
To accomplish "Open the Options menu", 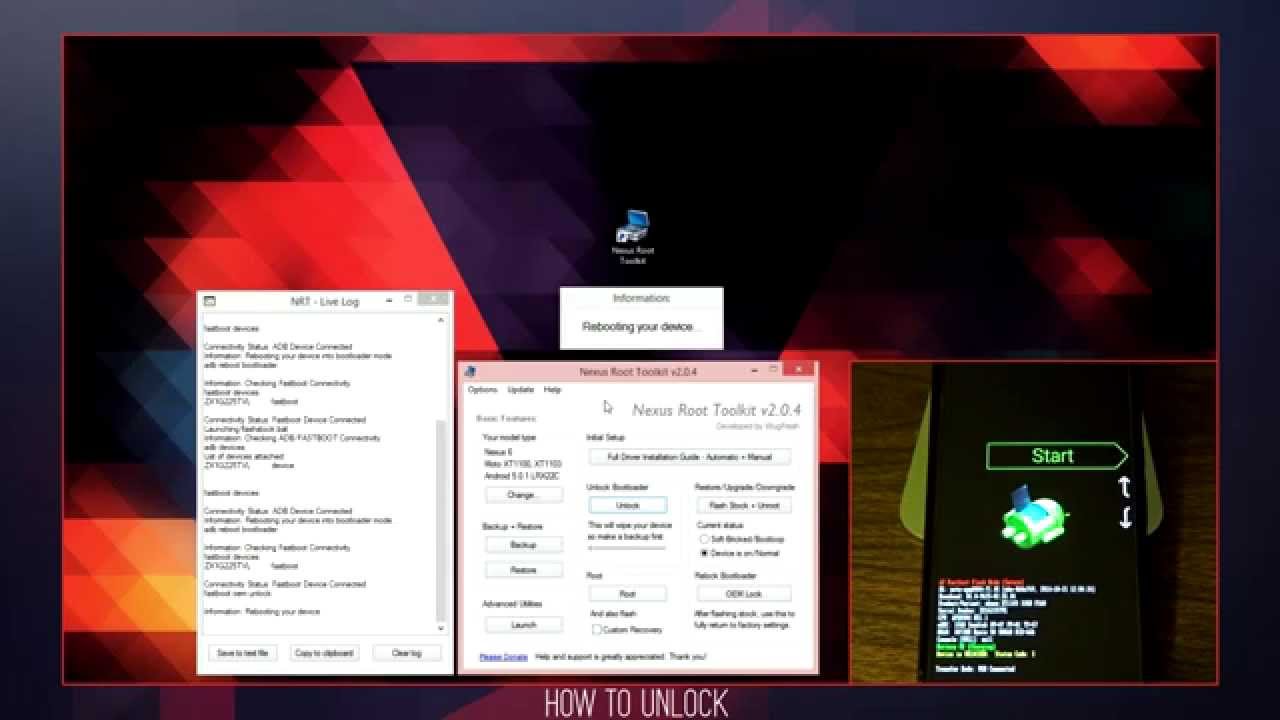I will coord(482,390).
